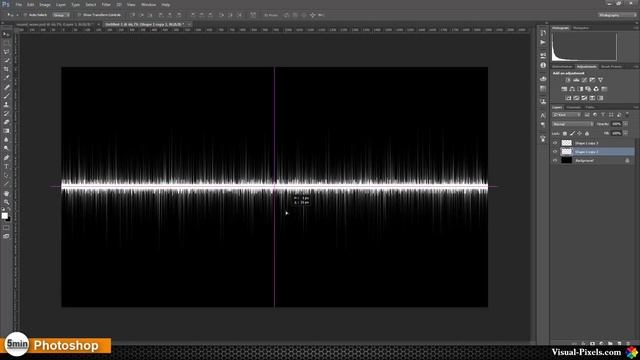Toggle lock transparent pixels

pos(565,133)
